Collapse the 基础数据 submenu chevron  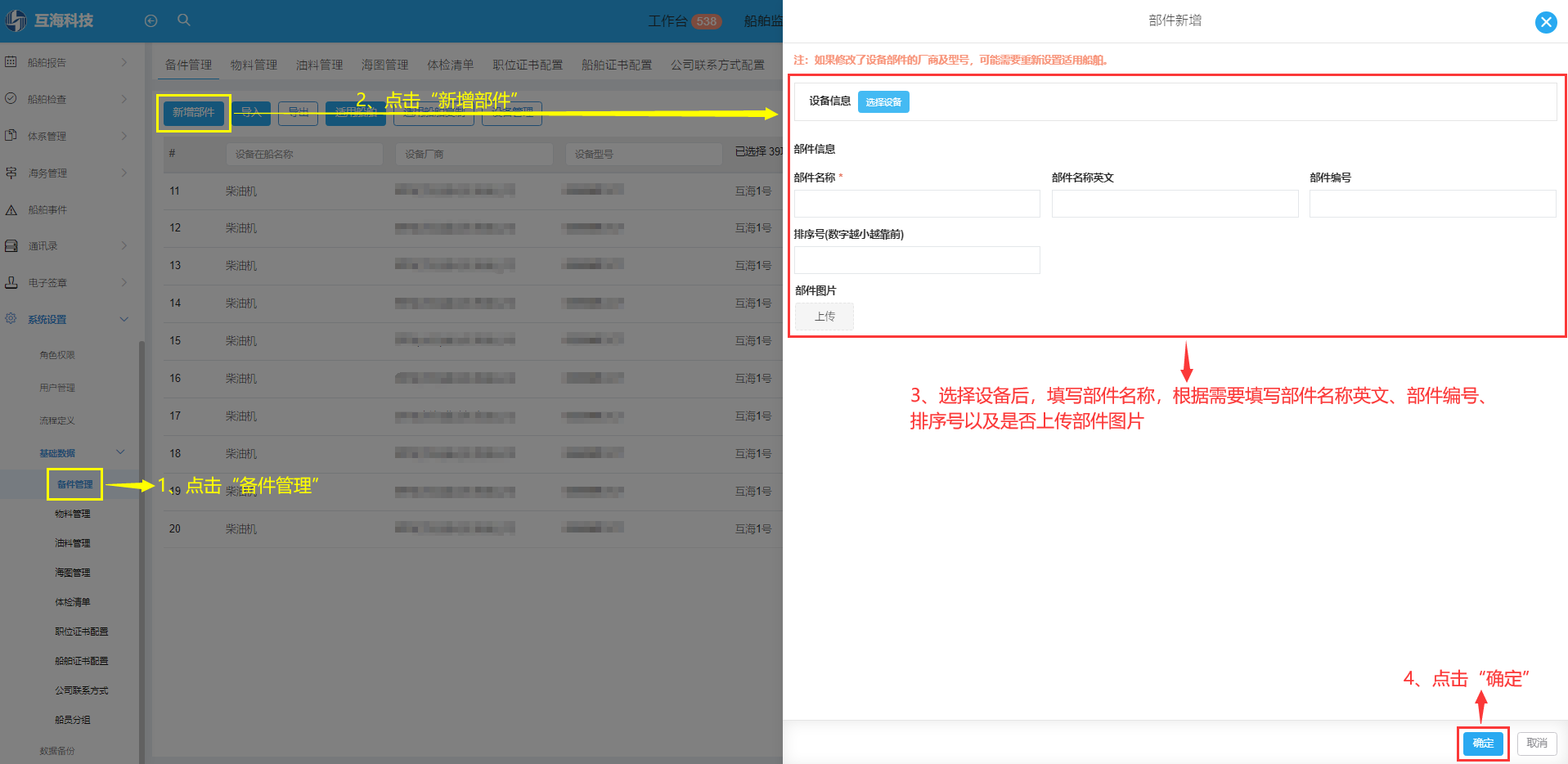click(x=120, y=452)
